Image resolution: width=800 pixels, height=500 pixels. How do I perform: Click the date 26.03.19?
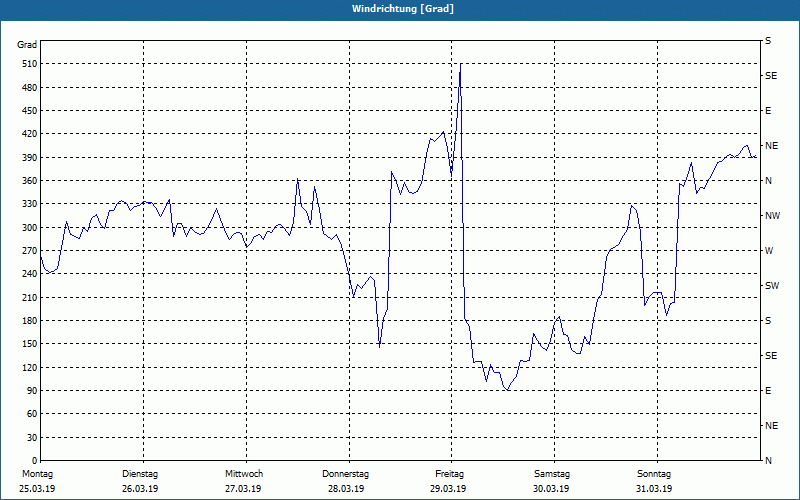point(140,489)
